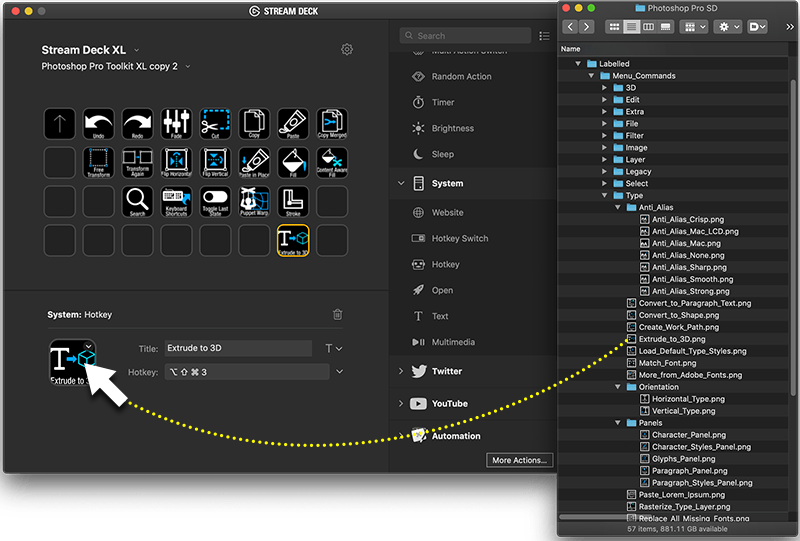Switch Finder to column view
This screenshot has height=541, width=800.
(x=648, y=27)
